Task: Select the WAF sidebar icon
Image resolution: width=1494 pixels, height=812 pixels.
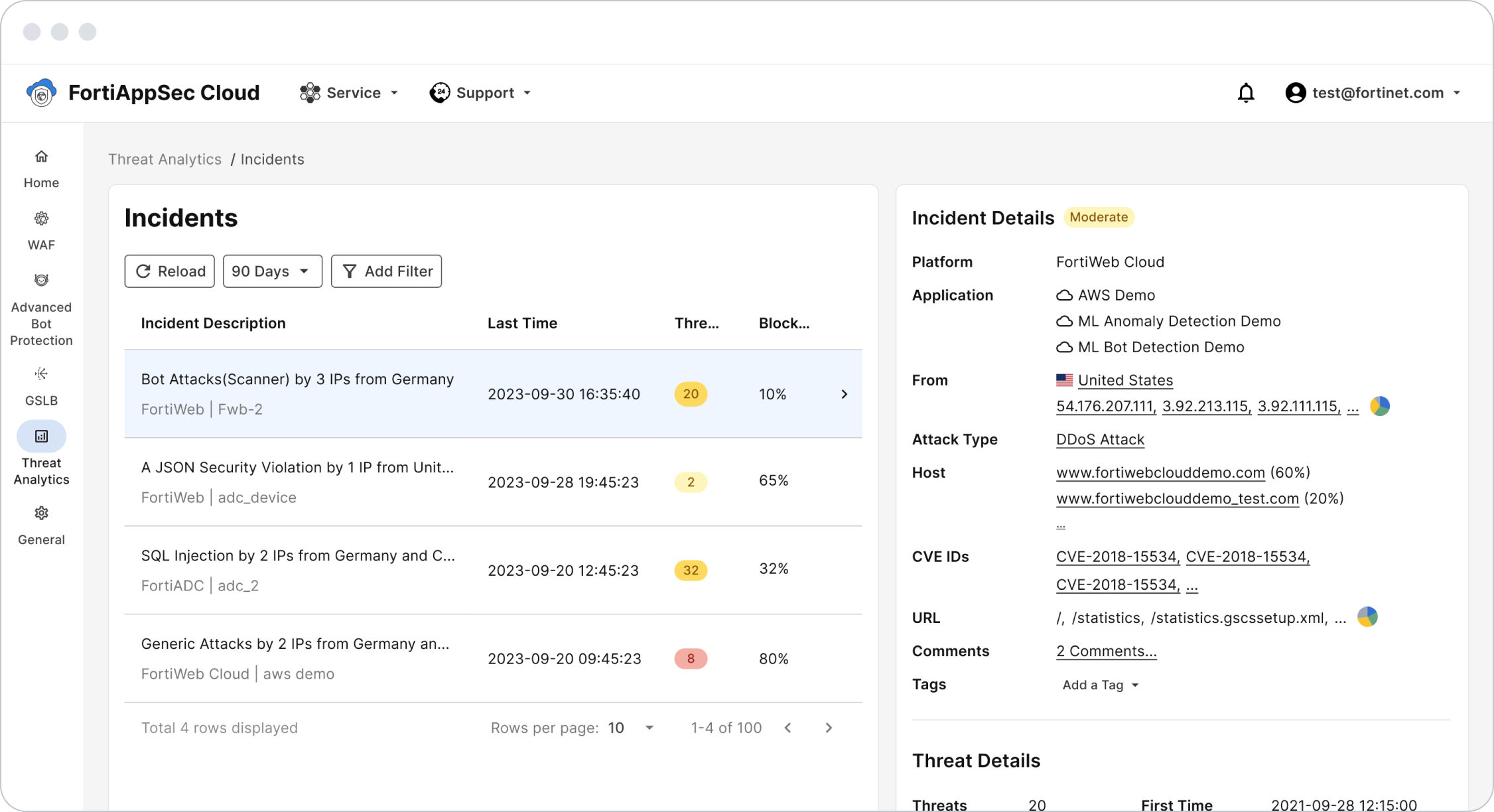Action: [41, 230]
